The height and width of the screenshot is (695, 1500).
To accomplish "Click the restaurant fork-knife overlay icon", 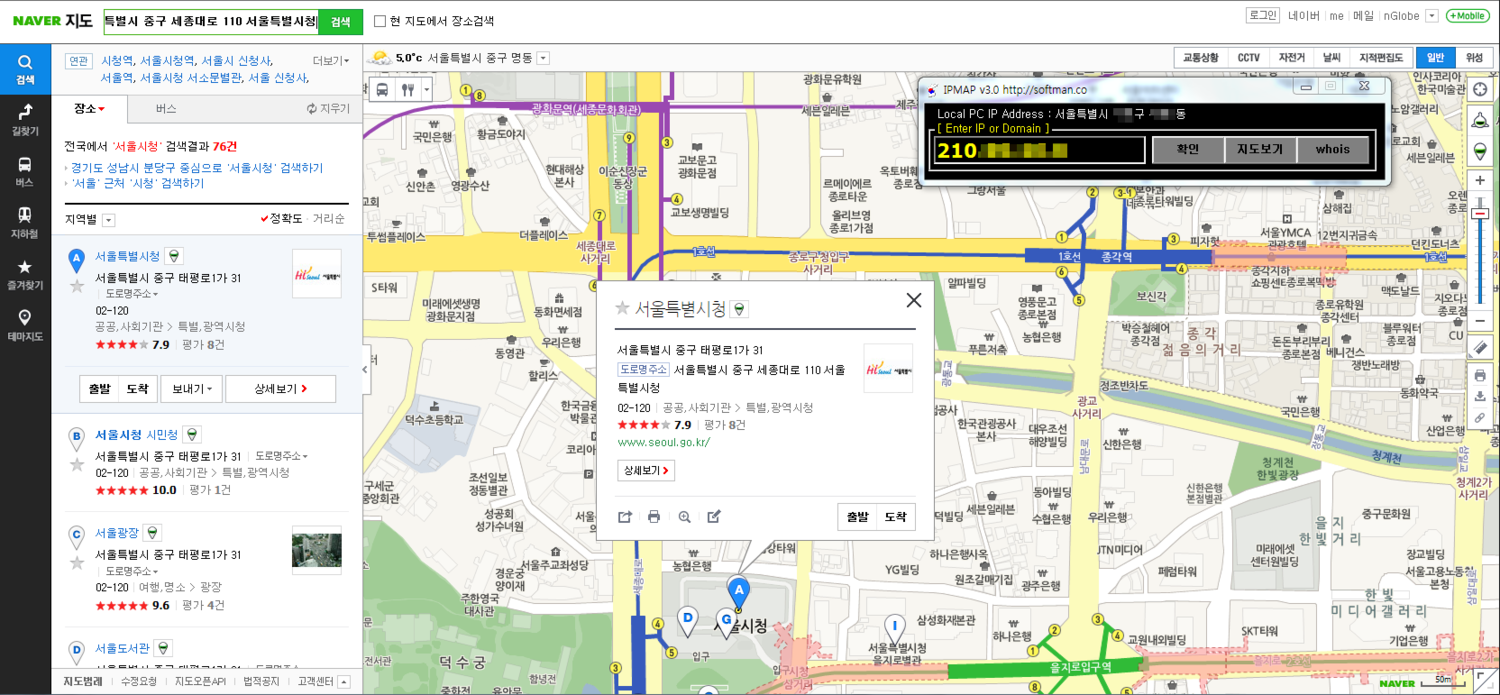I will tap(406, 90).
